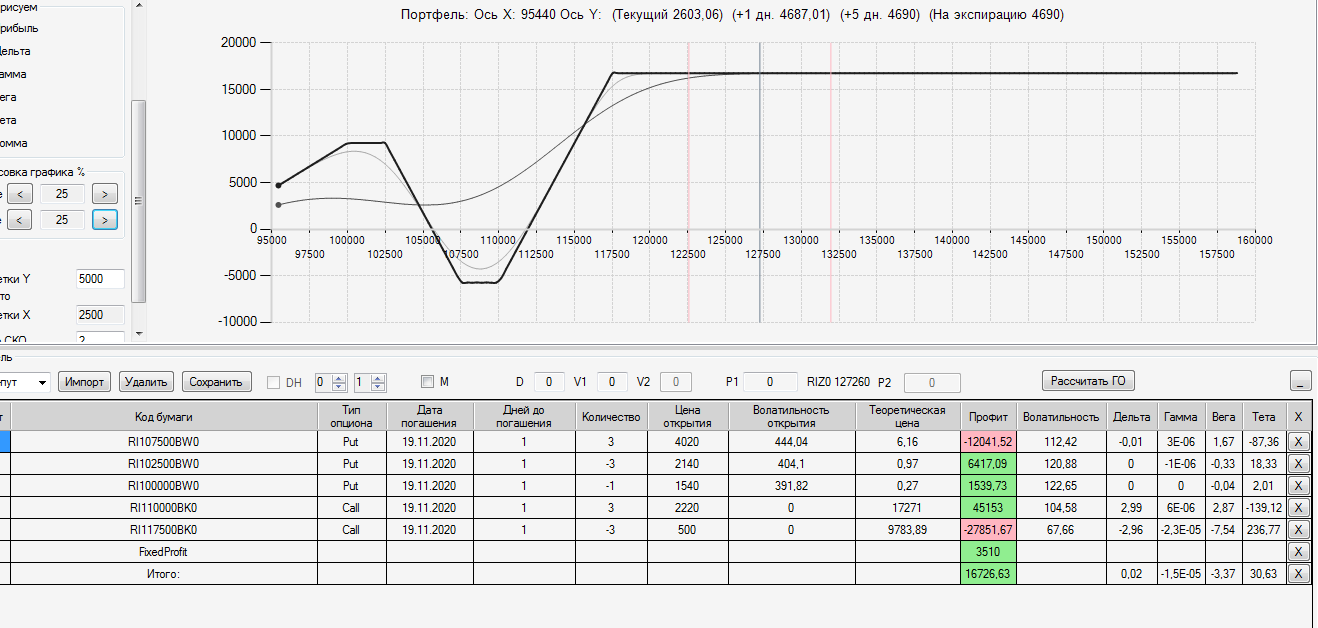Click right arrow in the first scaling row

pos(105,193)
